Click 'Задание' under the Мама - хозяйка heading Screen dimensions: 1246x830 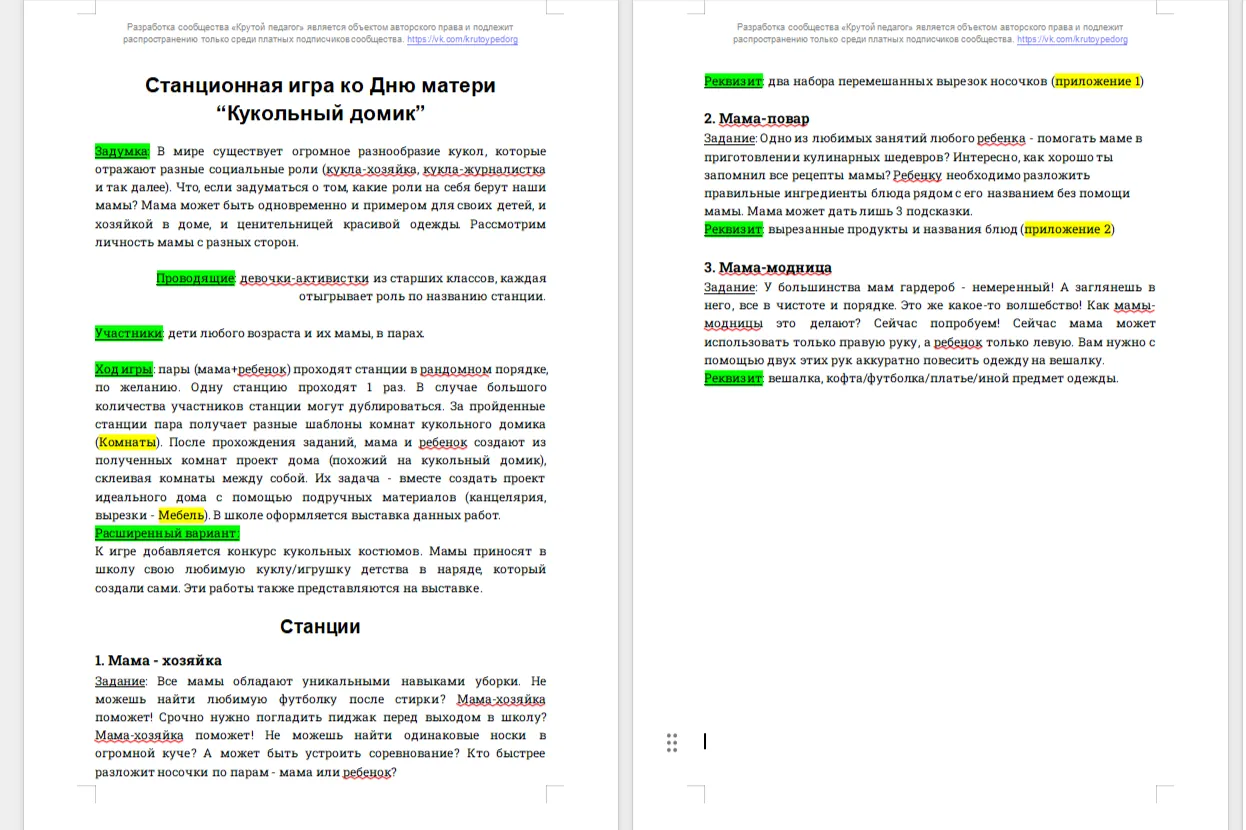(x=120, y=681)
